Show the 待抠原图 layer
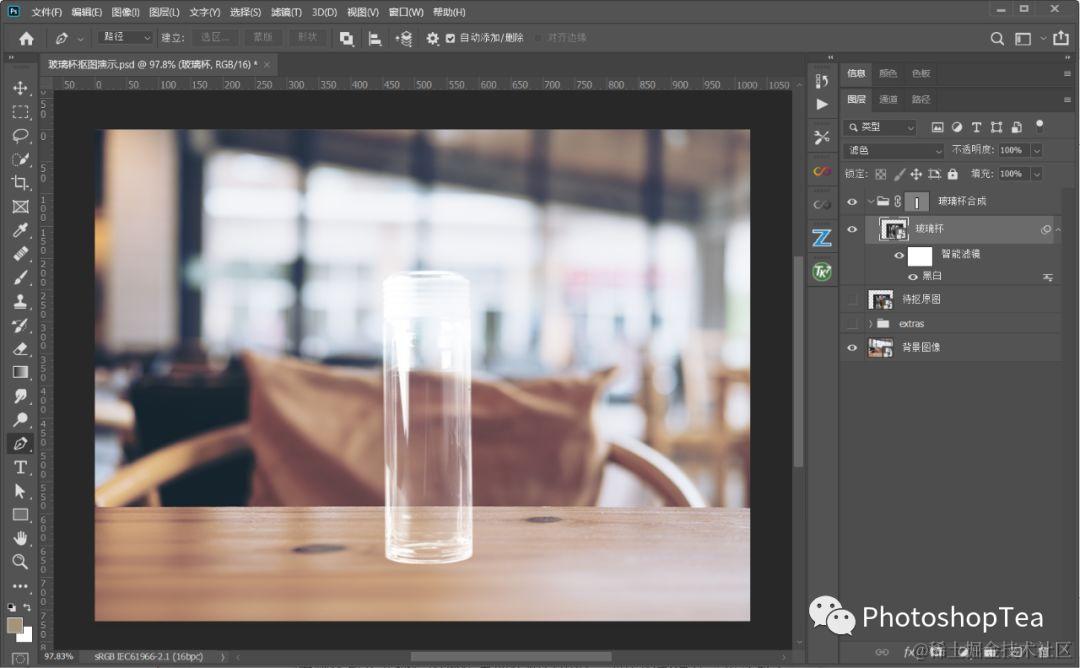The width and height of the screenshot is (1080, 668). click(852, 300)
